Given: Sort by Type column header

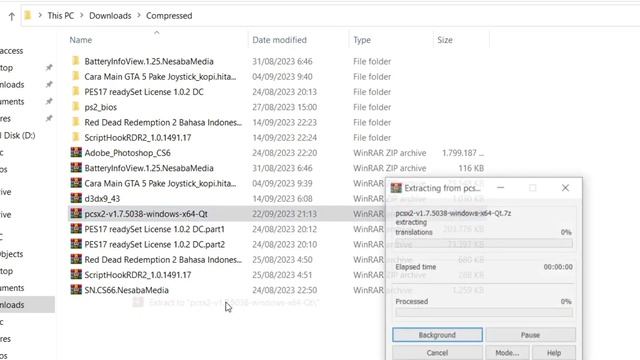Looking at the screenshot, I should (362, 40).
